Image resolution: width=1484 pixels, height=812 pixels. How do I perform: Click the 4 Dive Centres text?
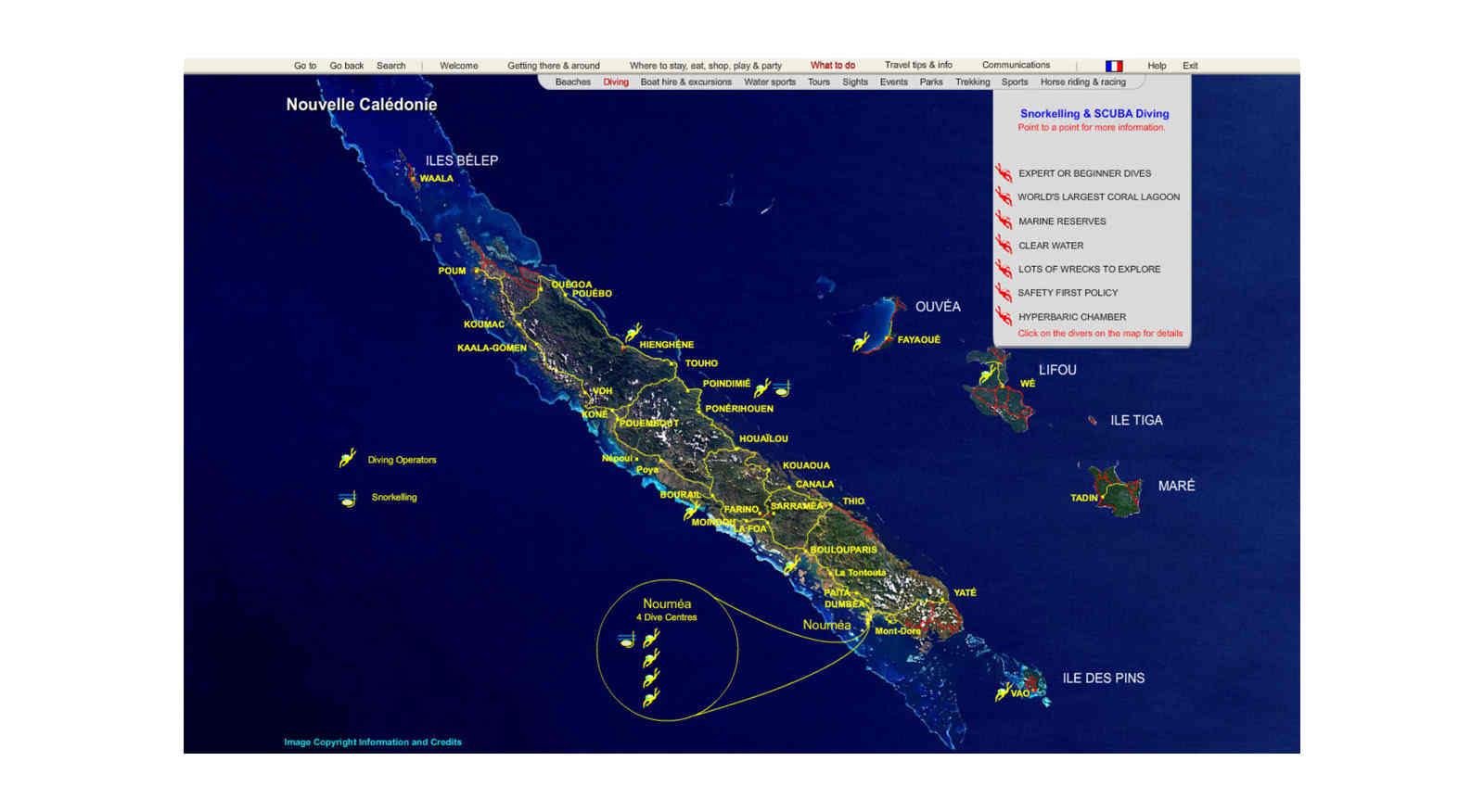(667, 617)
